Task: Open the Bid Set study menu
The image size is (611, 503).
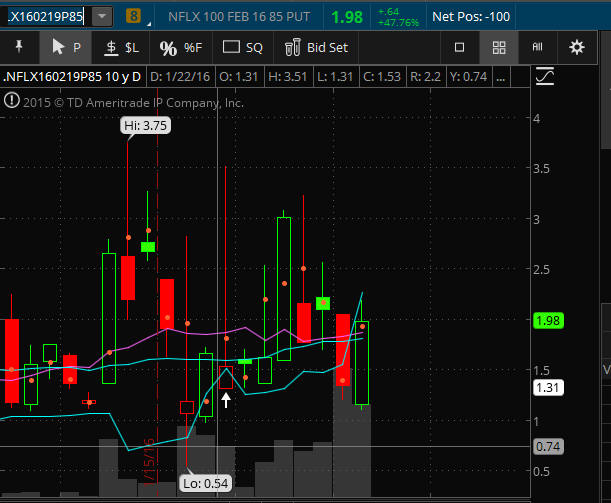Action: (316, 48)
